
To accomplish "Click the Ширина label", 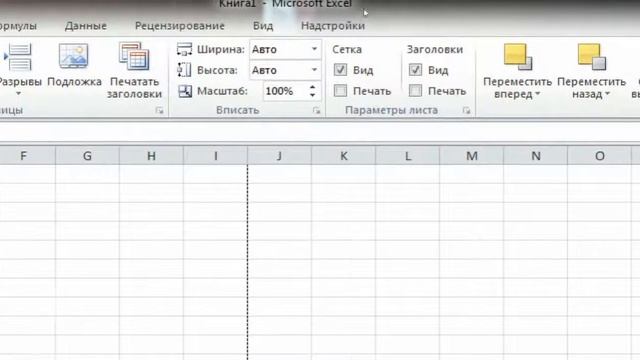I will (221, 49).
